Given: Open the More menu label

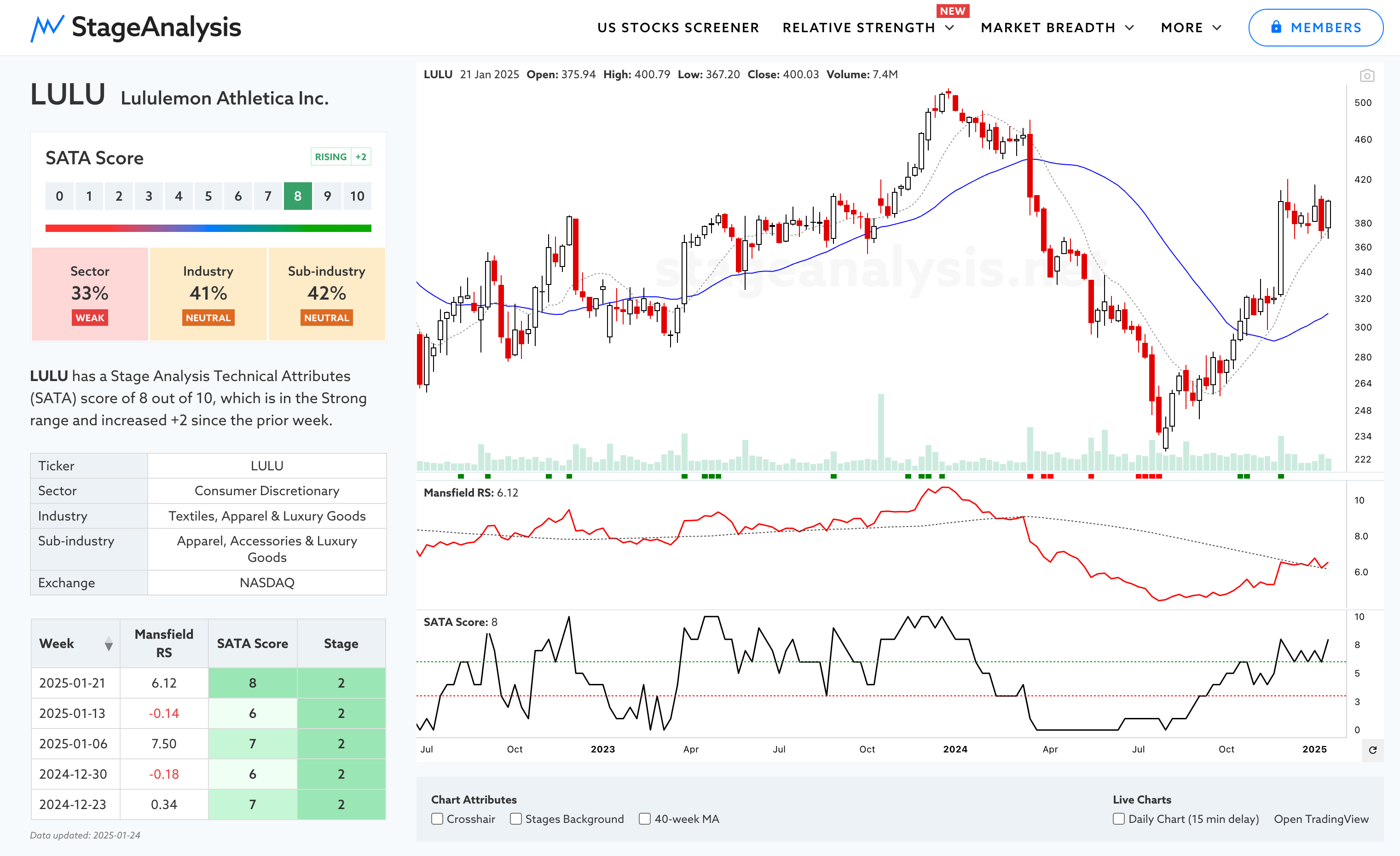Looking at the screenshot, I should coord(1182,28).
